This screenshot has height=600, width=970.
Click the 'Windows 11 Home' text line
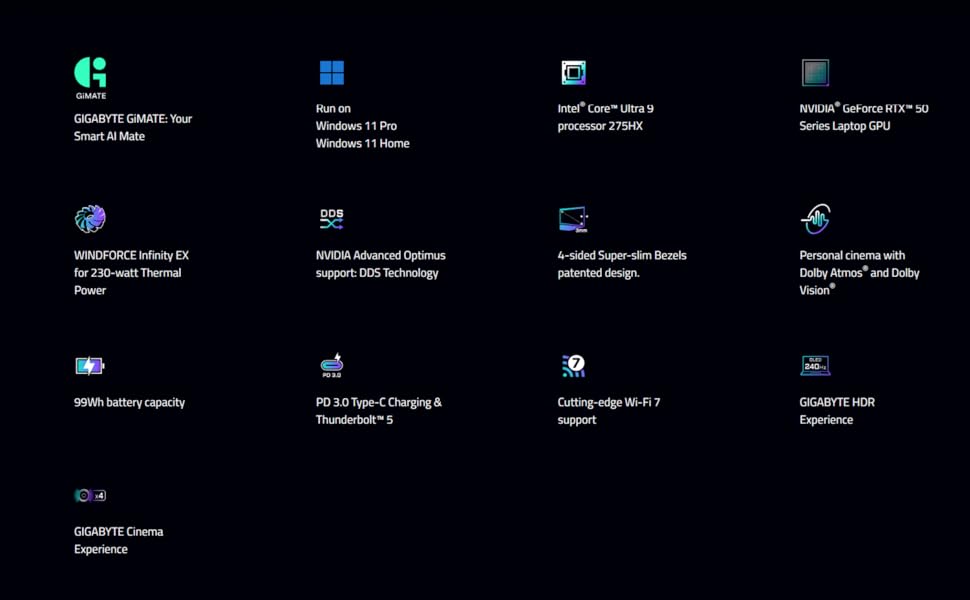pyautogui.click(x=363, y=143)
